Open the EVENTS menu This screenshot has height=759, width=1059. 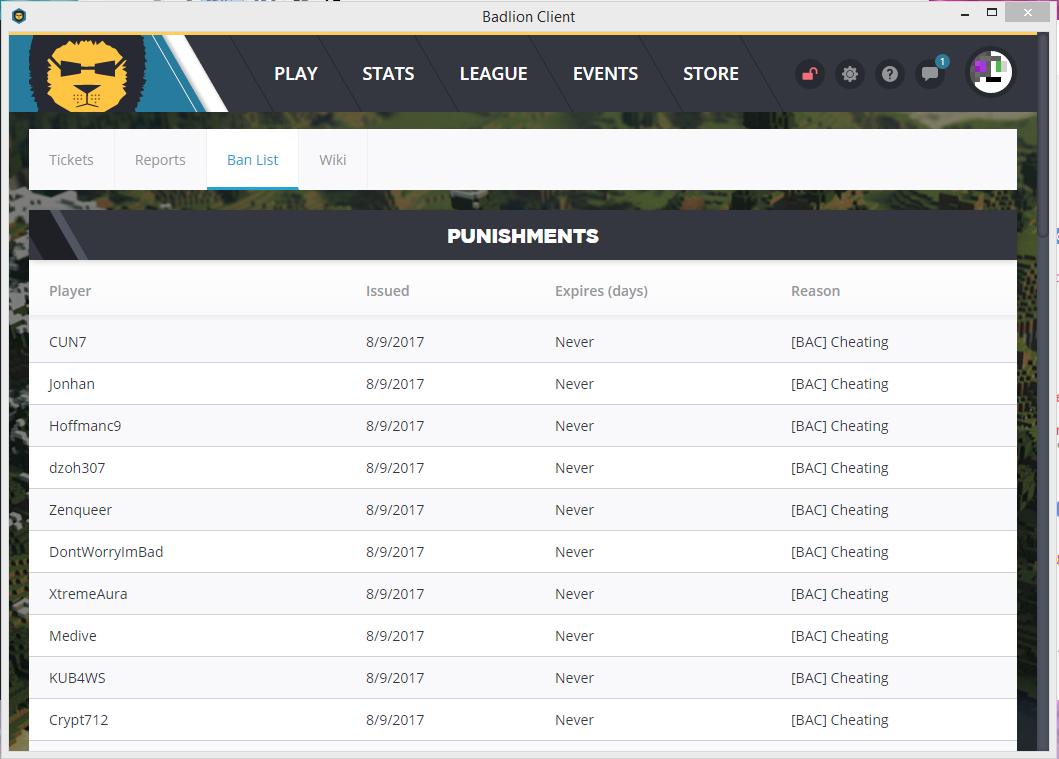click(x=605, y=74)
